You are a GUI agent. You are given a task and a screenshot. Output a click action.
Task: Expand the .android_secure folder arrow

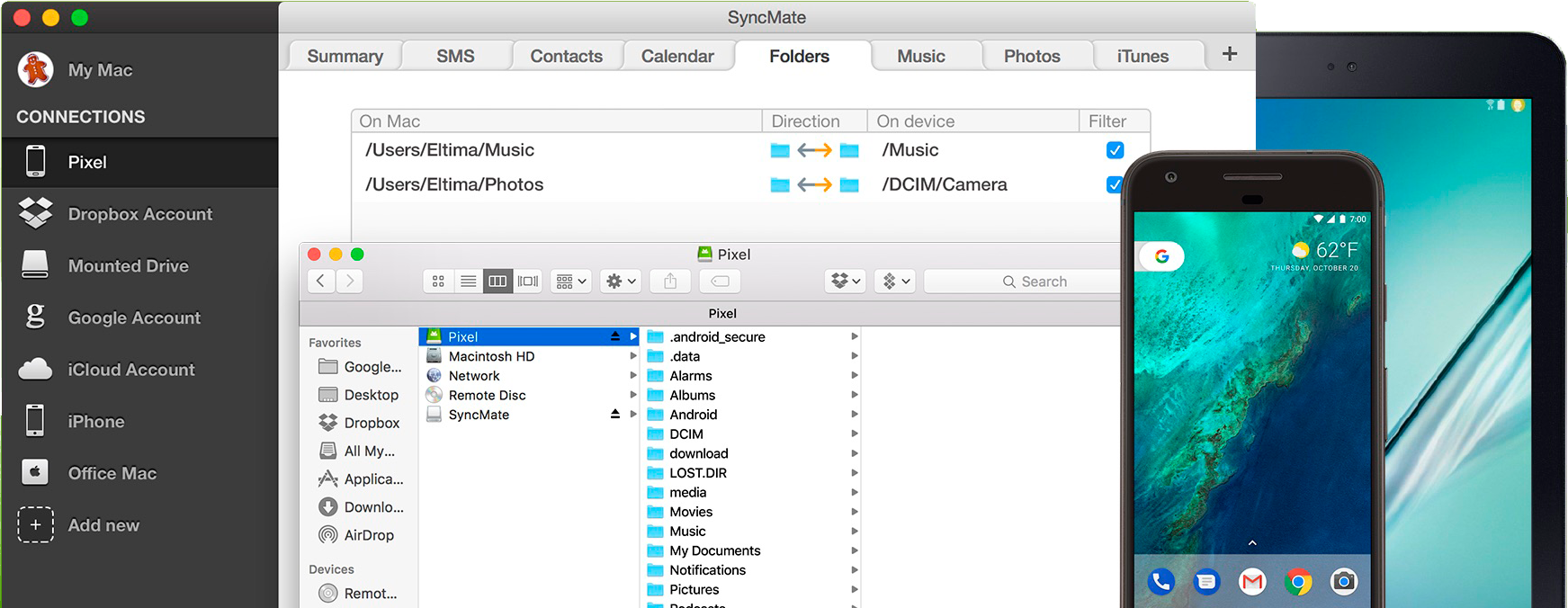(855, 336)
